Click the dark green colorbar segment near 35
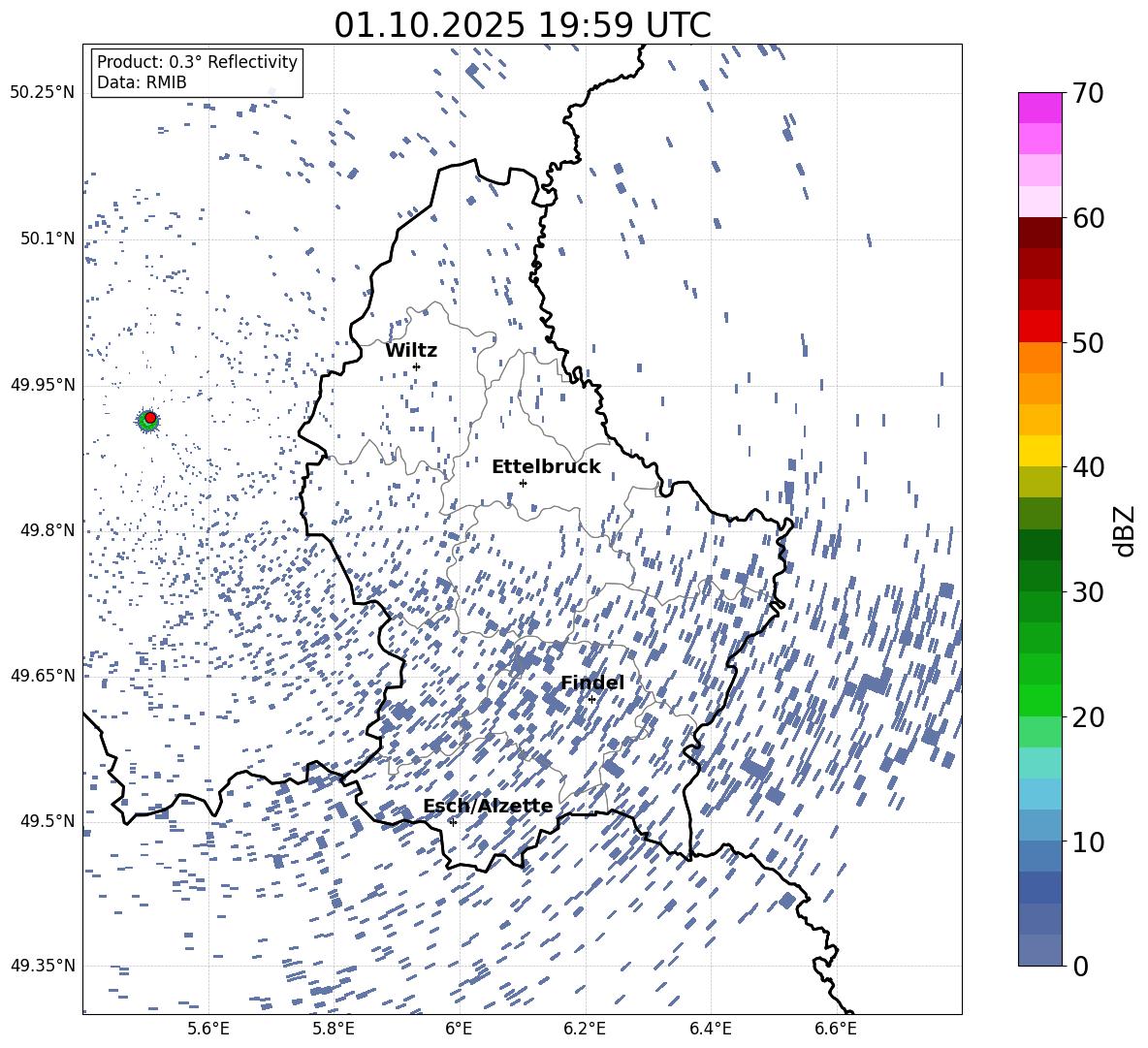 (x=1040, y=545)
